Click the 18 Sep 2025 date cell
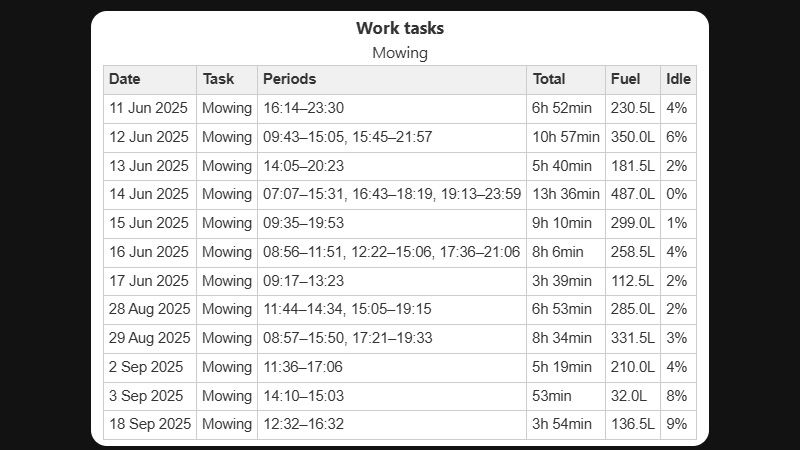 (x=148, y=425)
